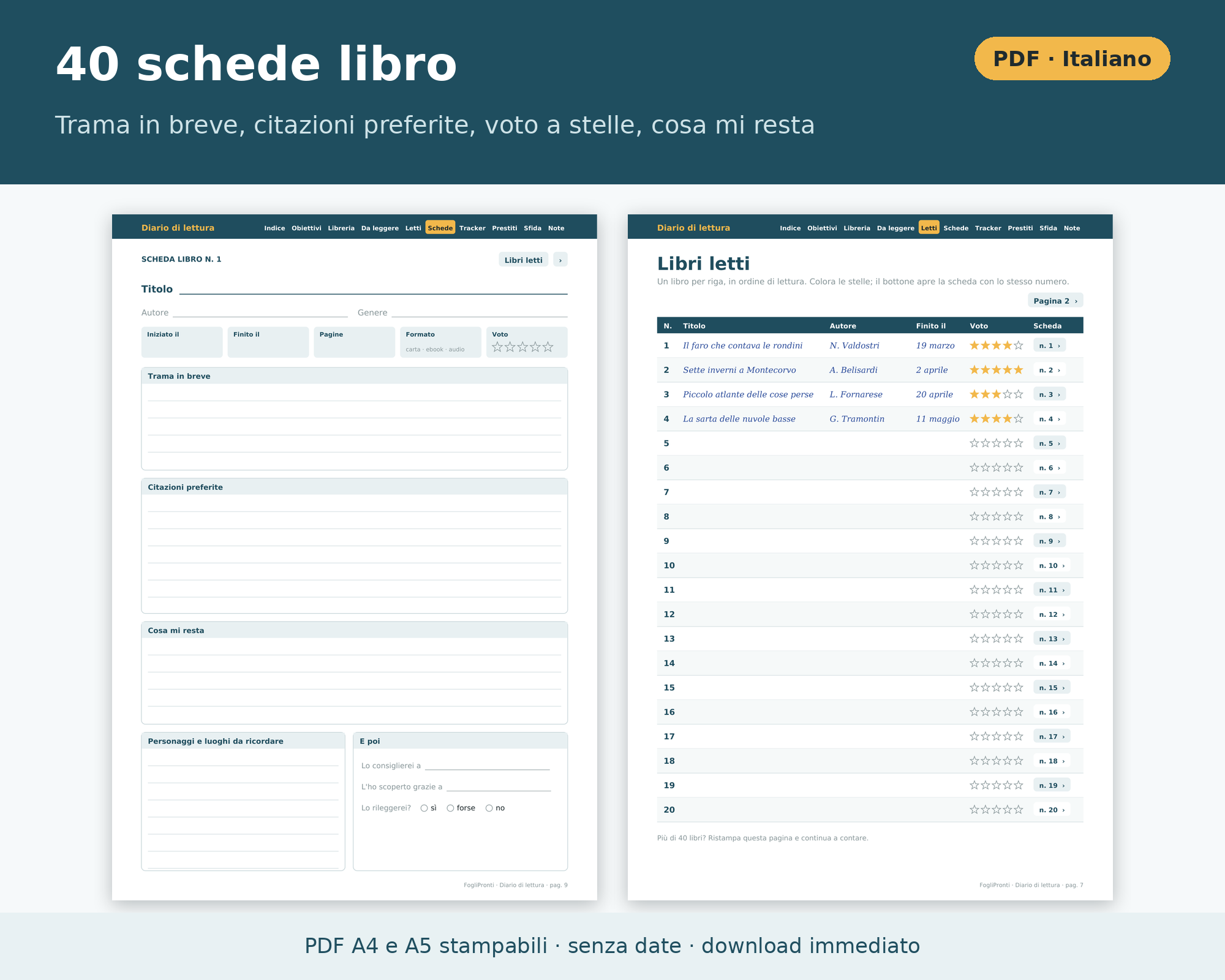The height and width of the screenshot is (980, 1225).
Task: Click the third star in row 7 rating
Action: [997, 492]
